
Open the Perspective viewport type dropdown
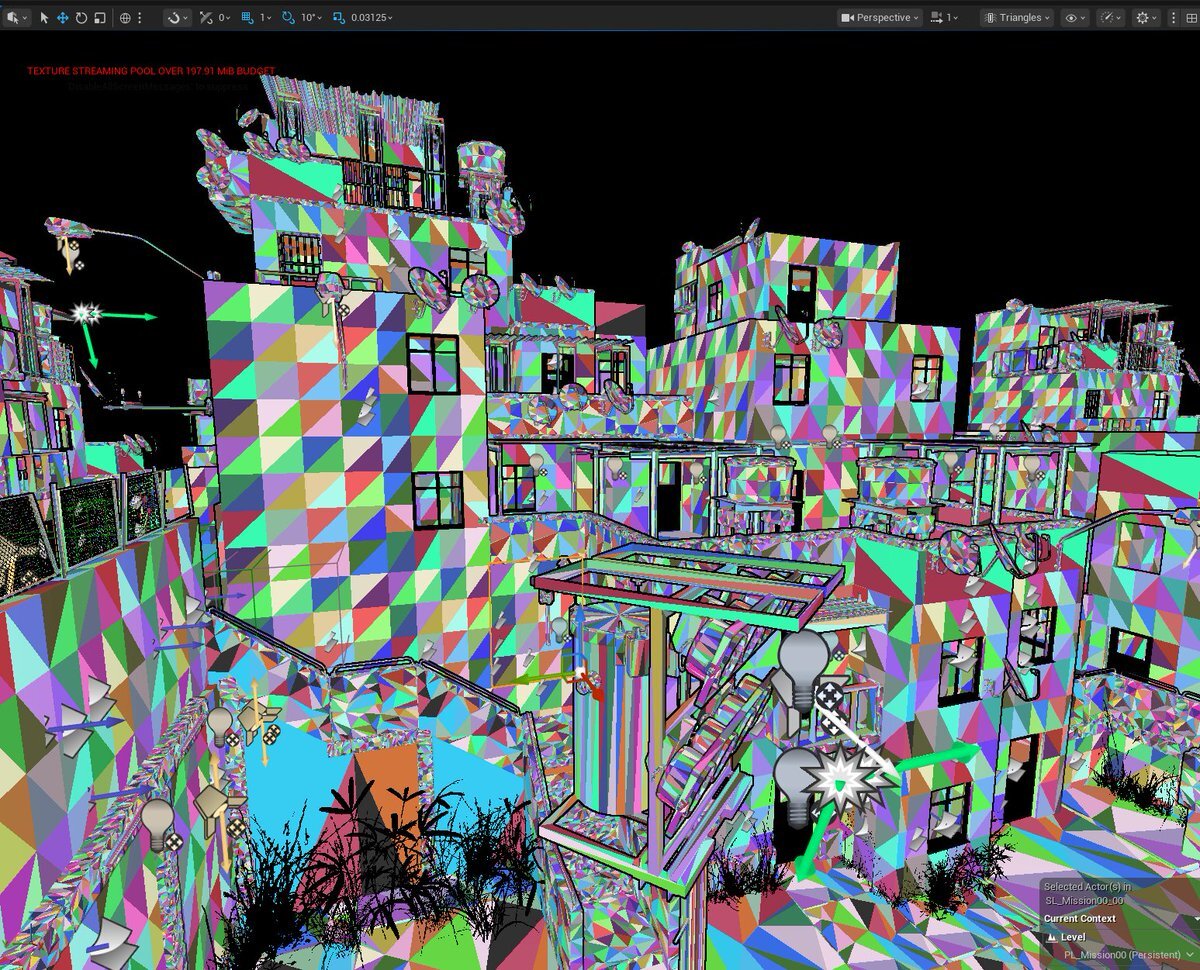point(878,18)
